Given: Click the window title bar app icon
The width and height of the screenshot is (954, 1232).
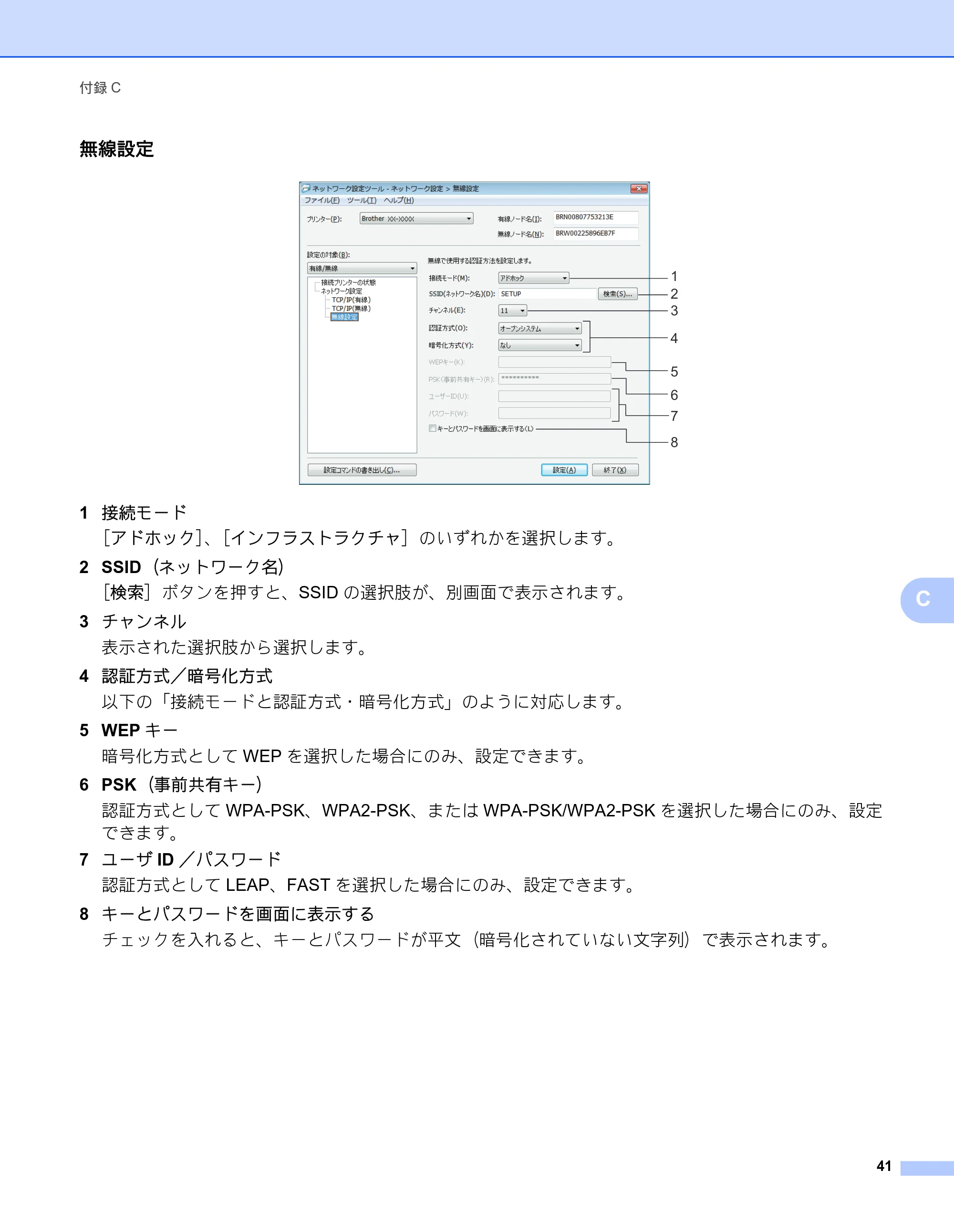Looking at the screenshot, I should (306, 188).
